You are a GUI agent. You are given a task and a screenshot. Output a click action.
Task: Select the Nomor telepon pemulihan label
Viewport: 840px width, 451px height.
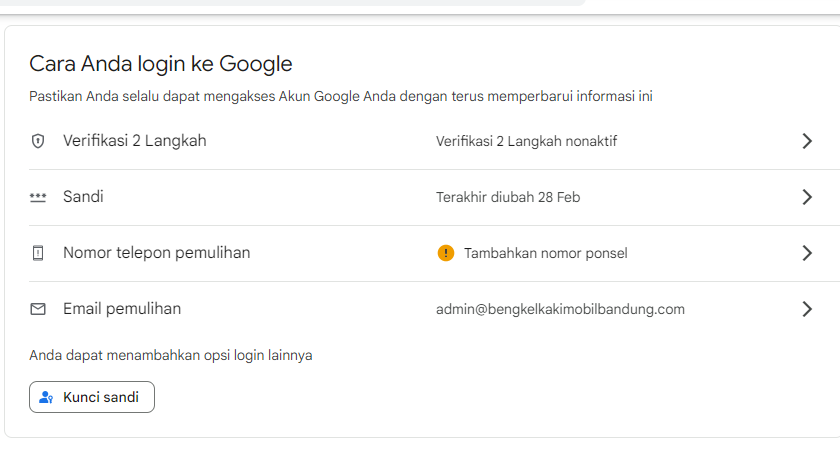pos(156,253)
